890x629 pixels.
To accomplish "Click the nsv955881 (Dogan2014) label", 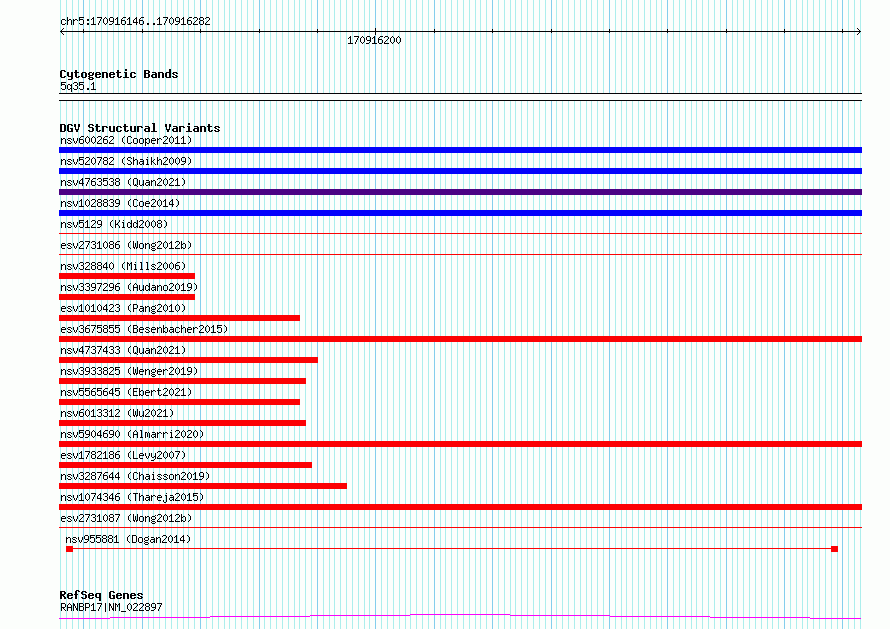I will (128, 539).
